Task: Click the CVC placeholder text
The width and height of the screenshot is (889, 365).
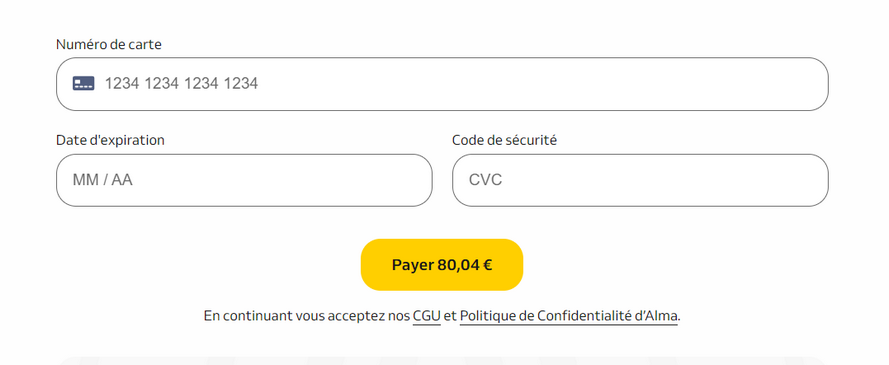Action: 485,180
